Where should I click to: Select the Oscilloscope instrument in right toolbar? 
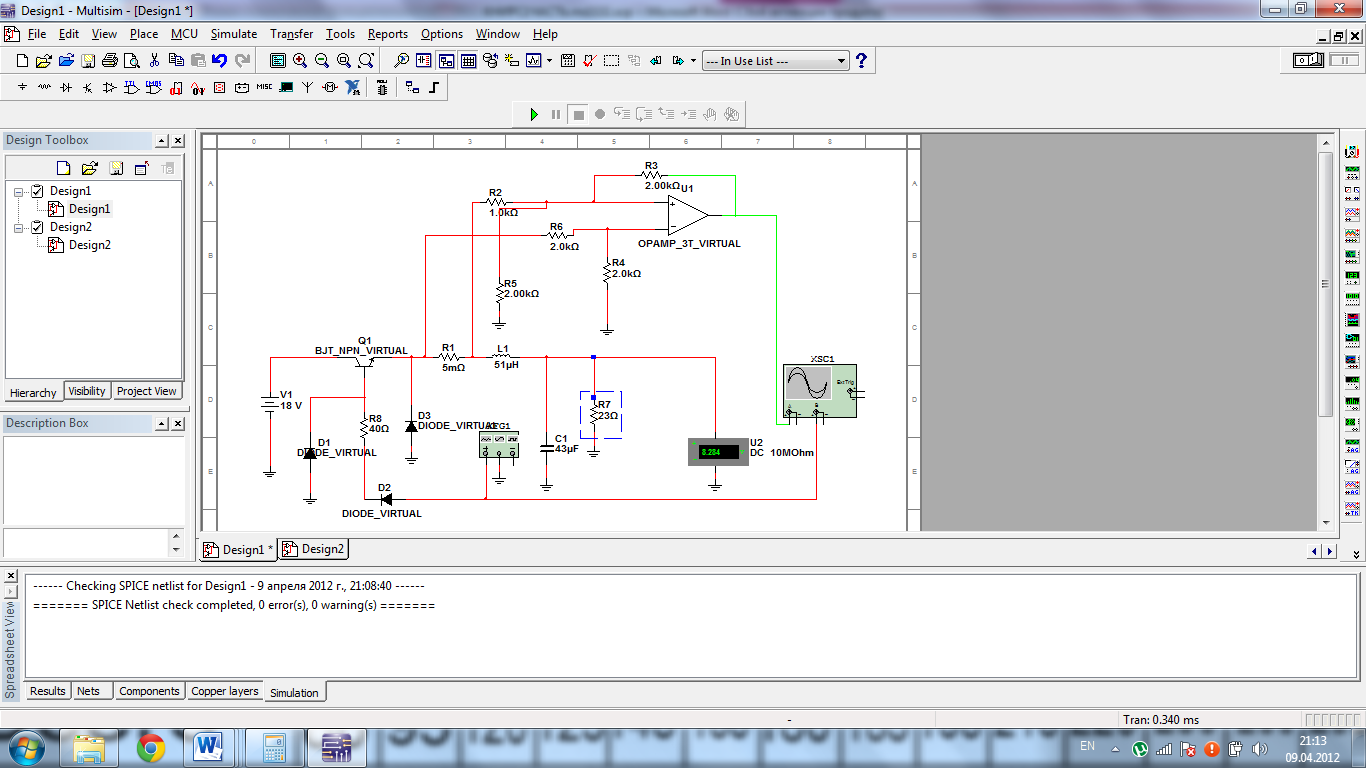[1352, 214]
